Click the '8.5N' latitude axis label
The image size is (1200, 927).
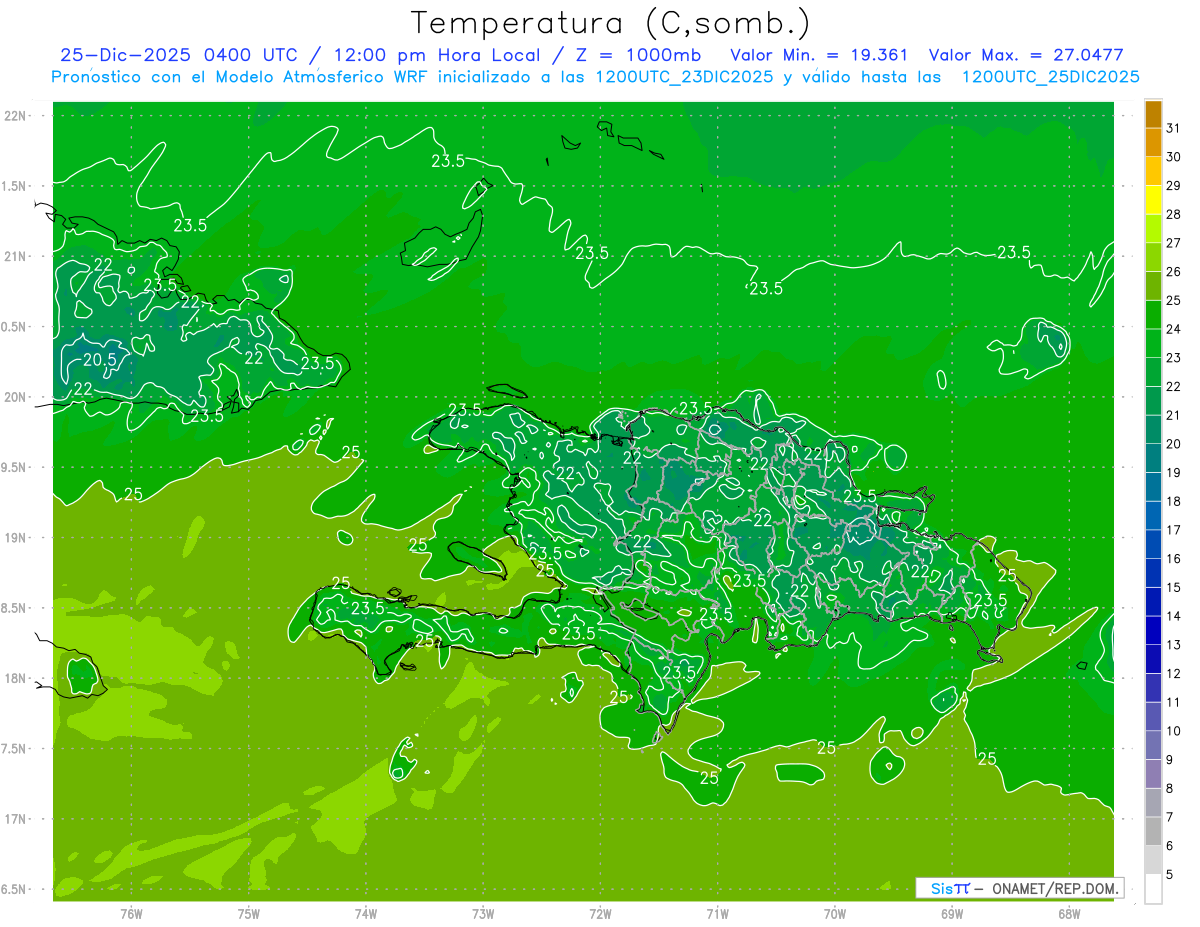pos(14,608)
